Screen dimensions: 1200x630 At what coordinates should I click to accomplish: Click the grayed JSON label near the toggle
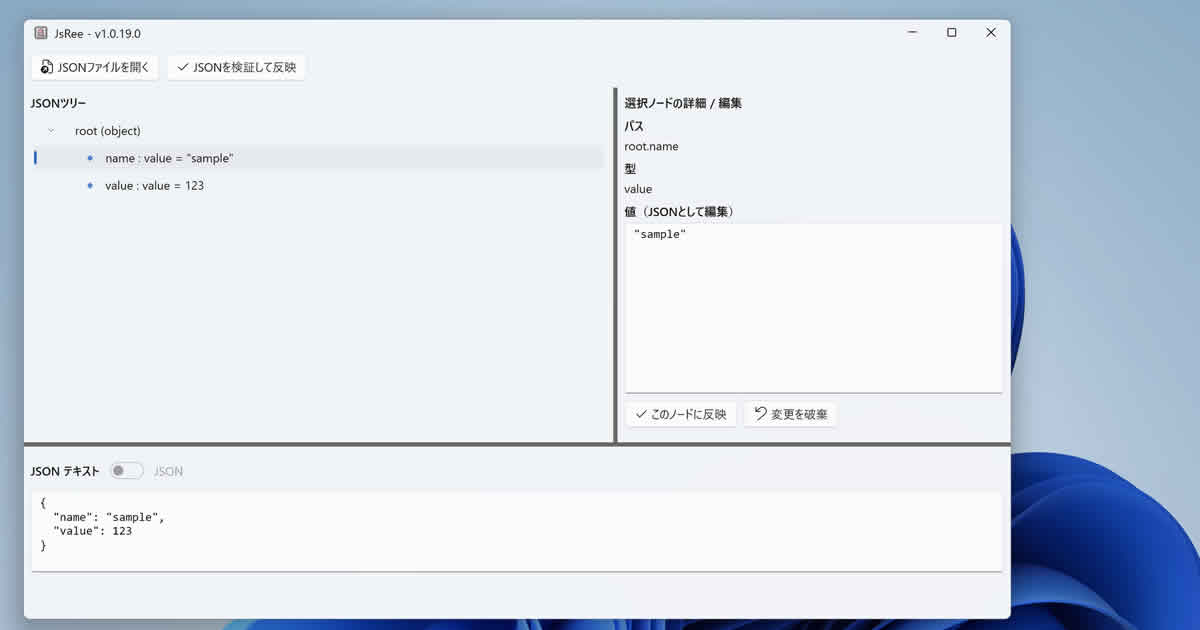pos(167,470)
